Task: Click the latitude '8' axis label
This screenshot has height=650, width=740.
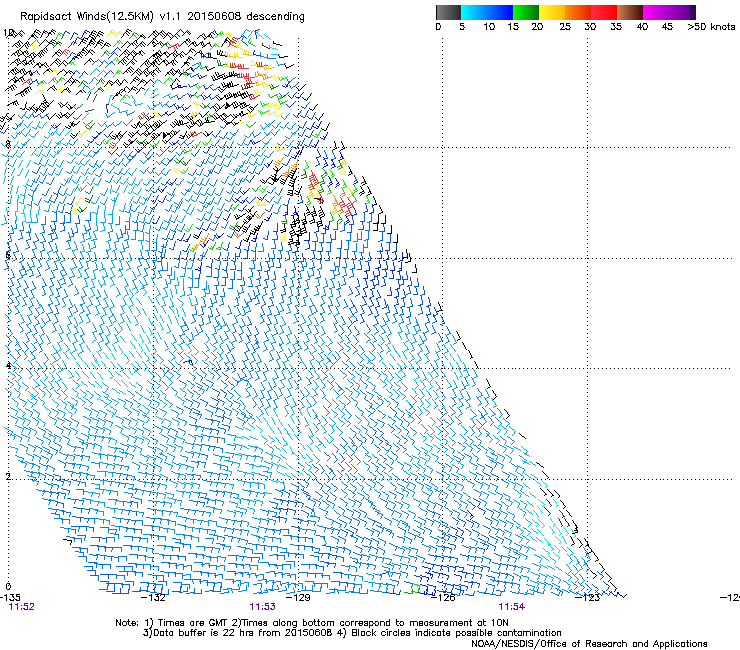Action: click(x=8, y=144)
